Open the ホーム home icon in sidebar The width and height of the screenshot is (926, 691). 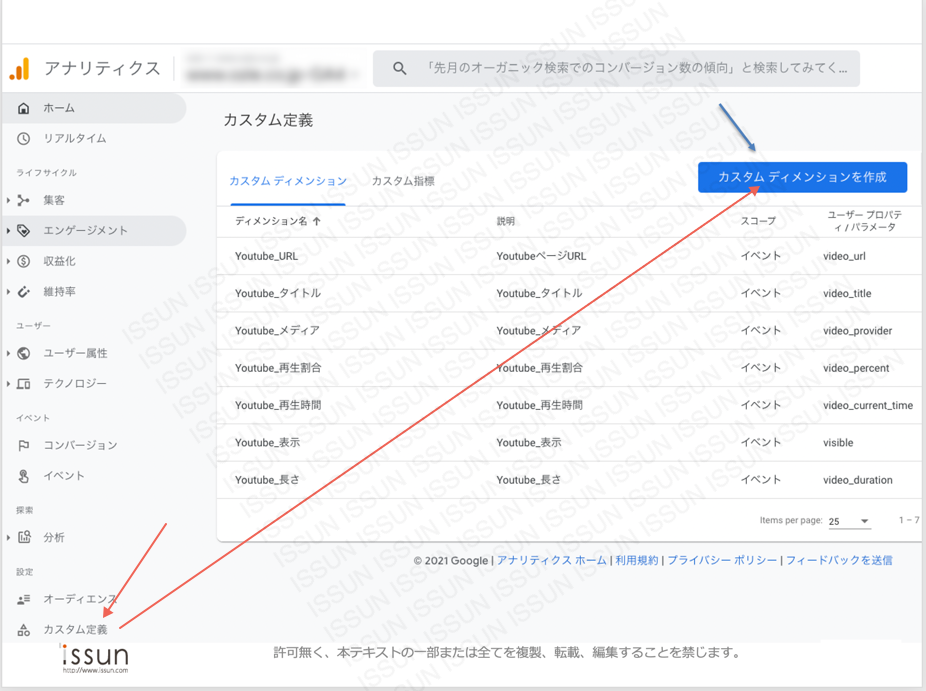(x=24, y=108)
